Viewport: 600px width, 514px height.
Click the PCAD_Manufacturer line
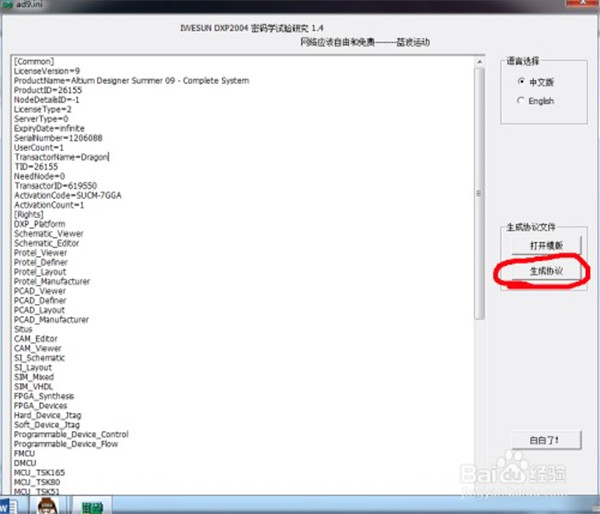[x=51, y=320]
